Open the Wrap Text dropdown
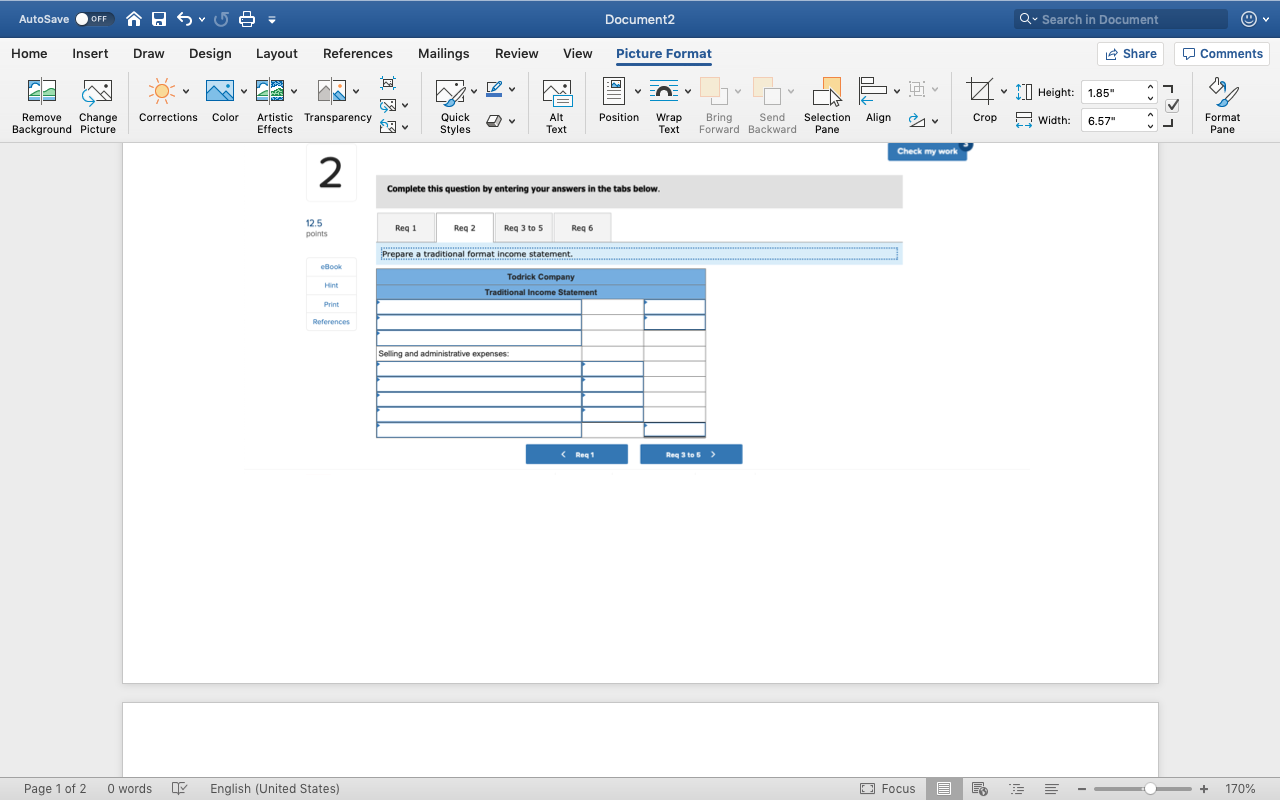Screen dimensions: 1280x800 pyautogui.click(x=668, y=103)
